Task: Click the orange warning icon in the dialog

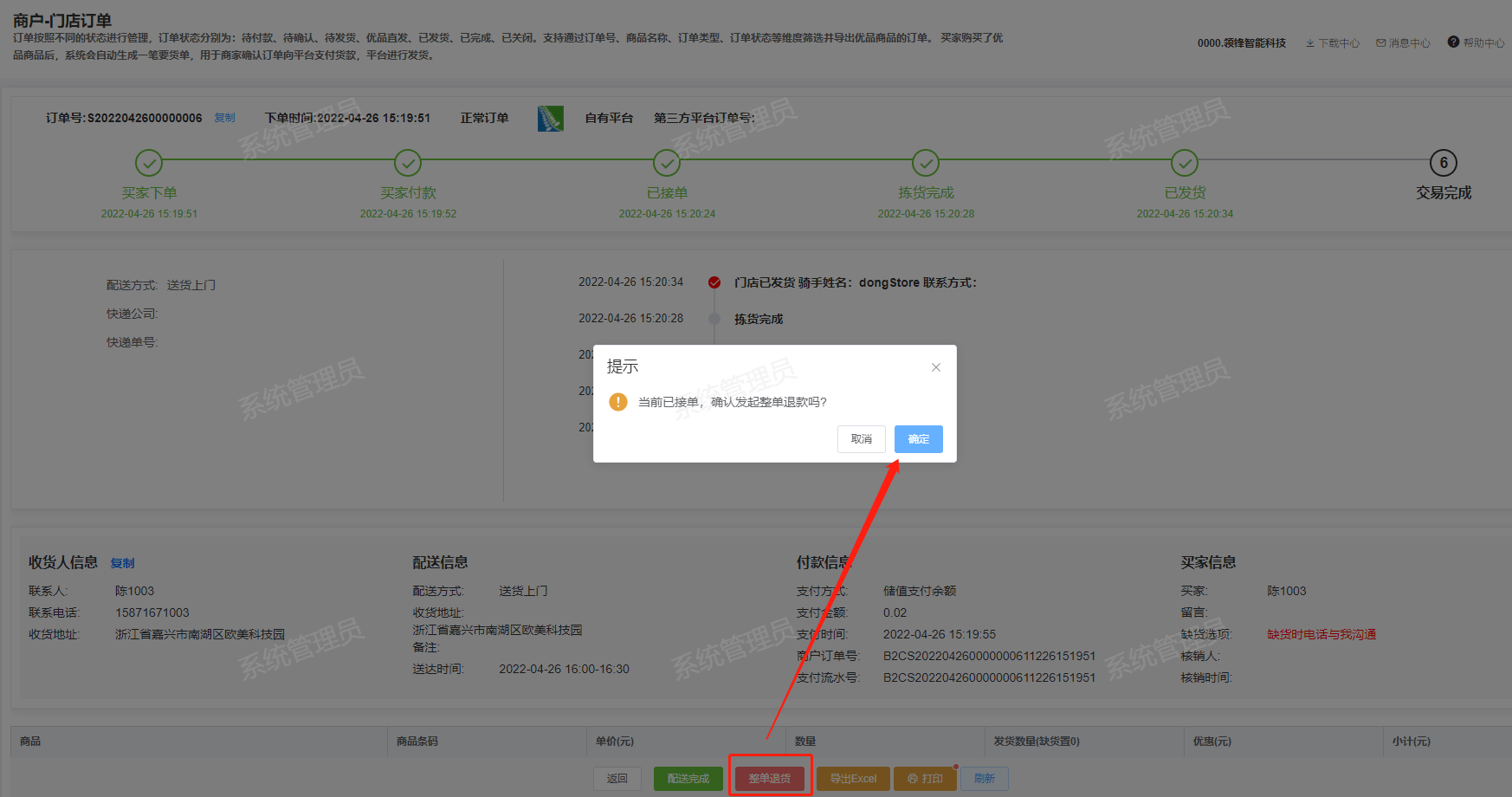Action: point(617,402)
